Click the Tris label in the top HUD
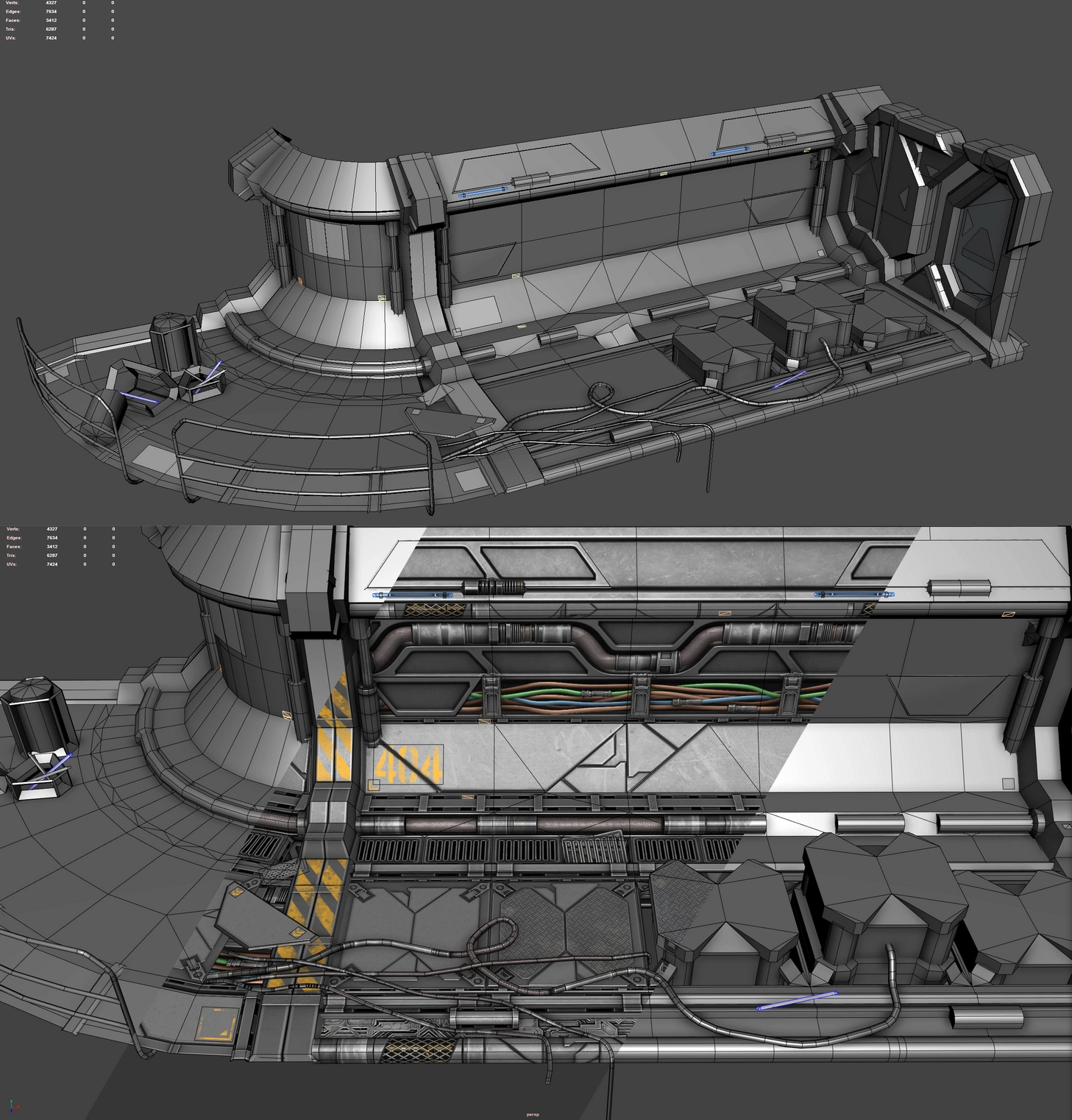The height and width of the screenshot is (1120, 1072). (x=11, y=29)
